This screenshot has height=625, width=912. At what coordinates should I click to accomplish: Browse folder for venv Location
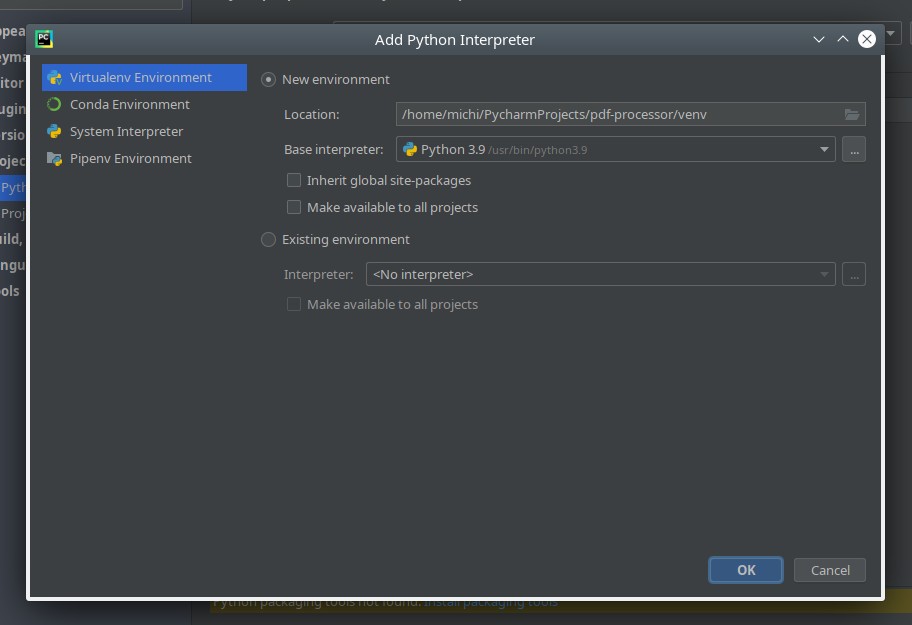click(852, 115)
